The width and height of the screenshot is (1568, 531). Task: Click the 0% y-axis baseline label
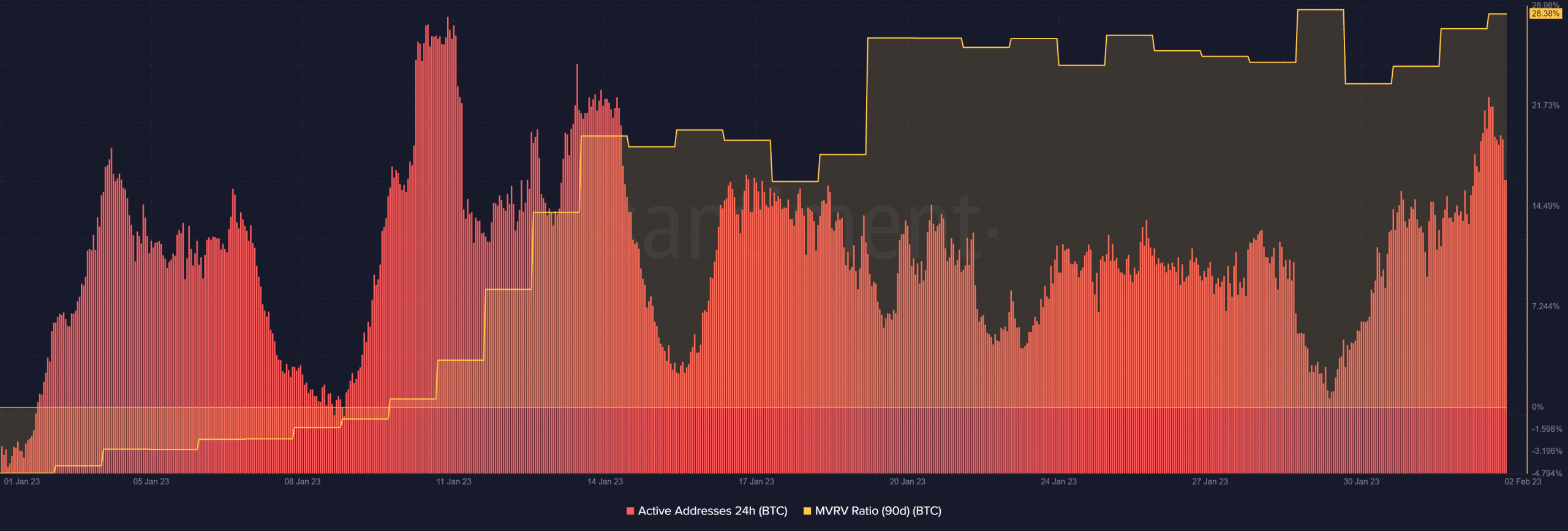tap(1538, 407)
